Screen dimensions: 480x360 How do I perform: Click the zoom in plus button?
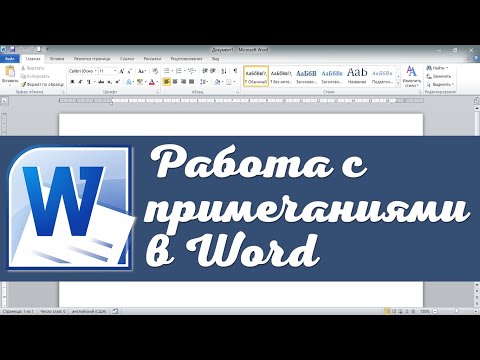coord(475,311)
